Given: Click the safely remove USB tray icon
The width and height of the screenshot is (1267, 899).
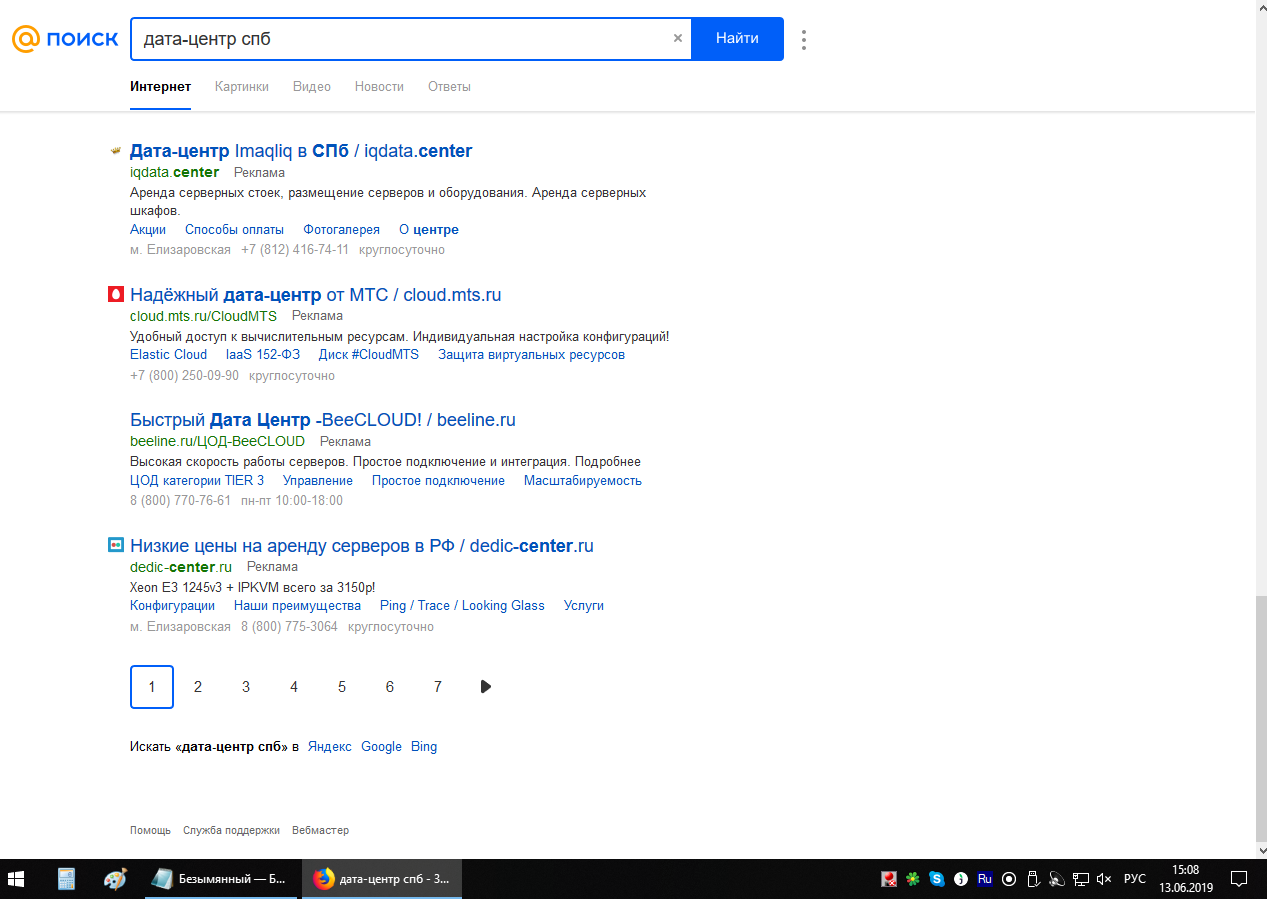Looking at the screenshot, I should (x=1033, y=879).
